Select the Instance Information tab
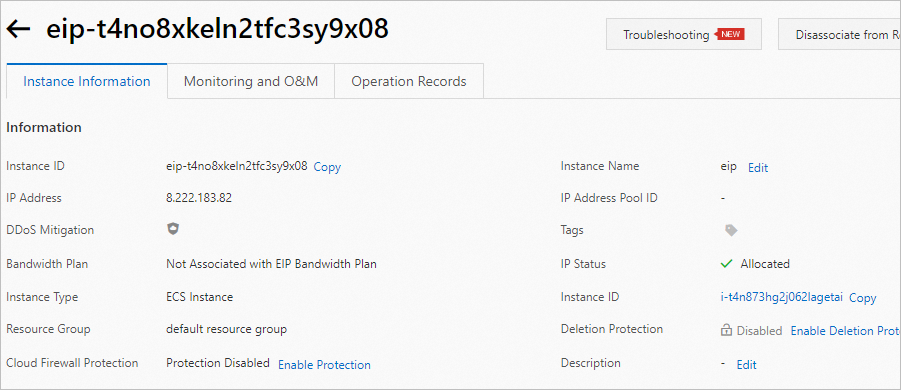This screenshot has height=390, width=901. pos(87,81)
